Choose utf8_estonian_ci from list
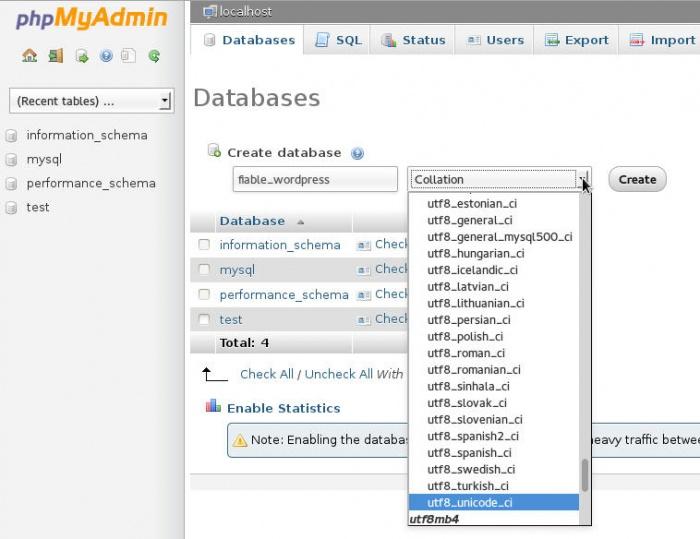The image size is (700, 539). (494, 204)
